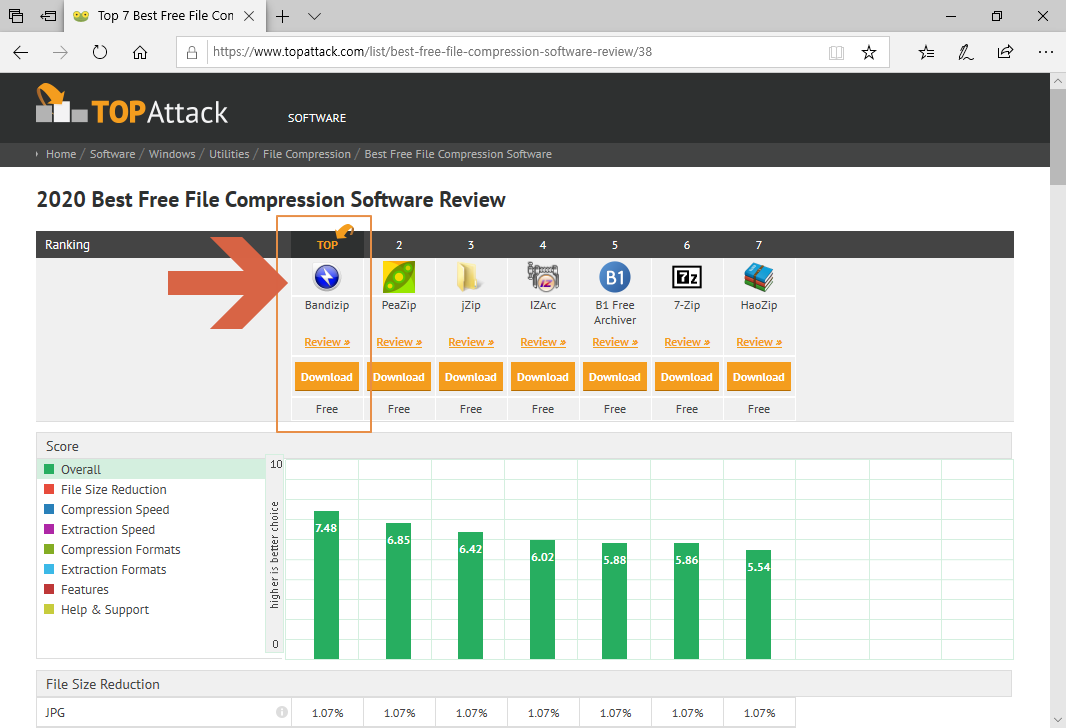Click the add notes pen icon
Viewport: 1066px width, 728px height.
pyautogui.click(x=965, y=52)
